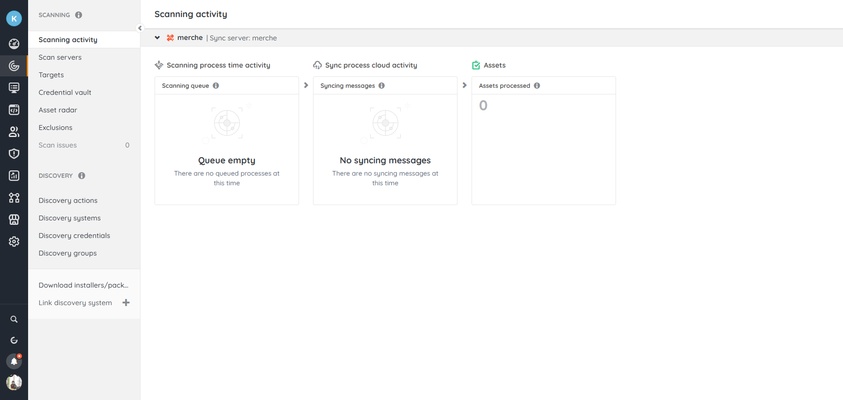Viewport: 843px width, 400px height.
Task: Click Link discovery system
Action: click(75, 303)
